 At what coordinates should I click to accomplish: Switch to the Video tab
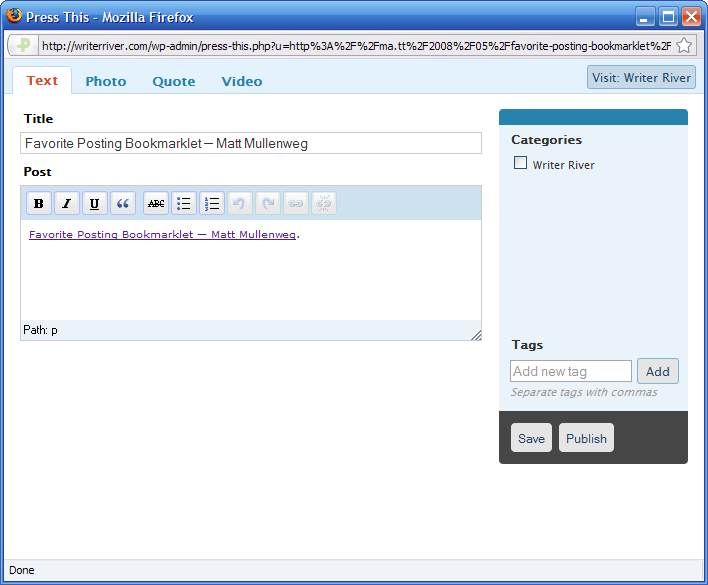tap(242, 81)
